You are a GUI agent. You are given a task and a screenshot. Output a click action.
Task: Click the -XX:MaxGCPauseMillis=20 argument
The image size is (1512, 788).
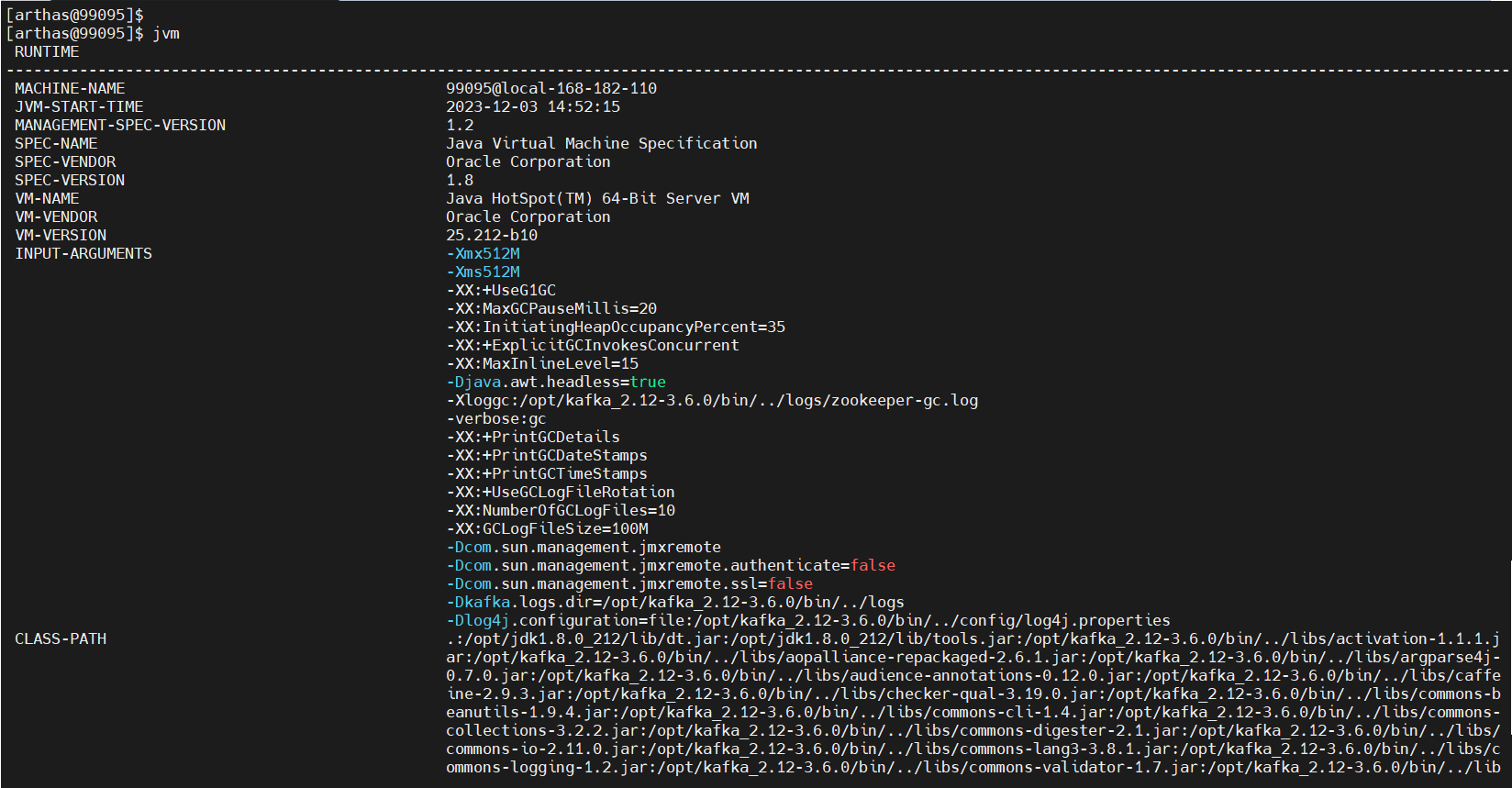pyautogui.click(x=551, y=309)
